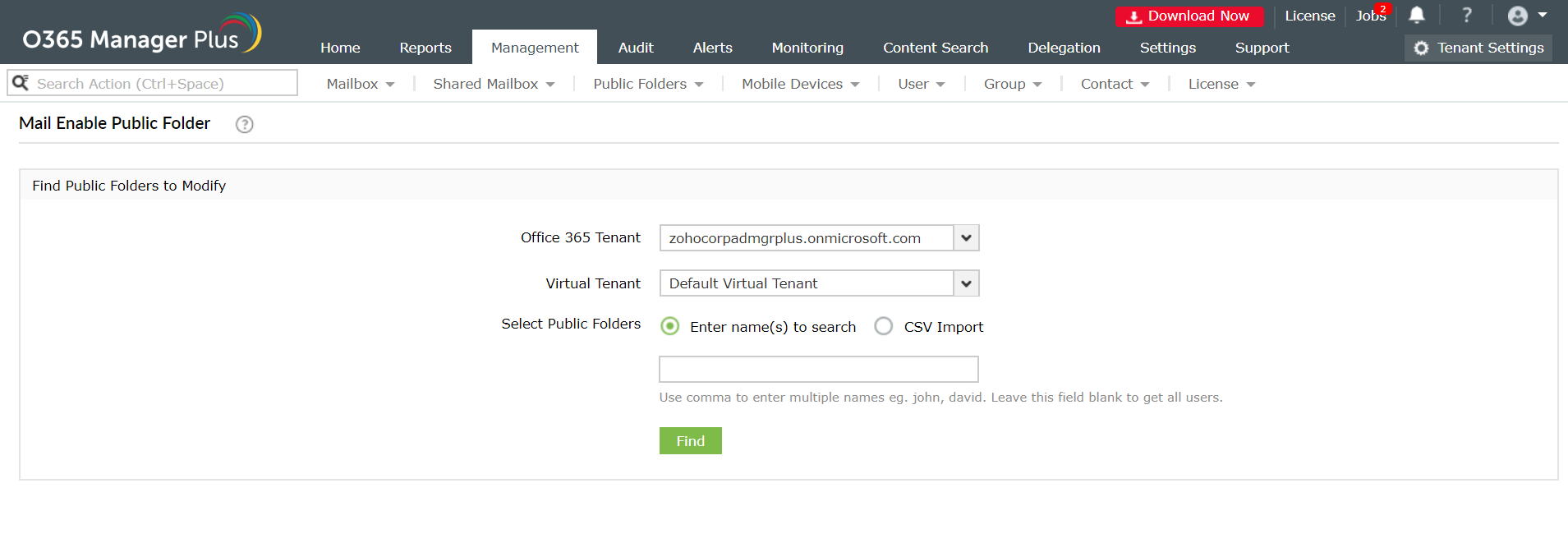Open Tenant Settings
Viewport: 1568px width, 552px height.
pos(1478,48)
